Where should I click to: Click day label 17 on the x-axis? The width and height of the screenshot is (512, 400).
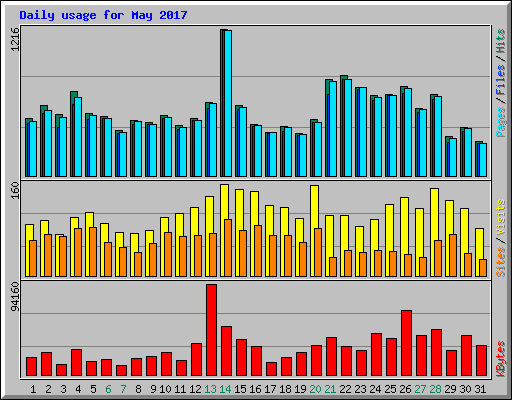[x=270, y=389]
